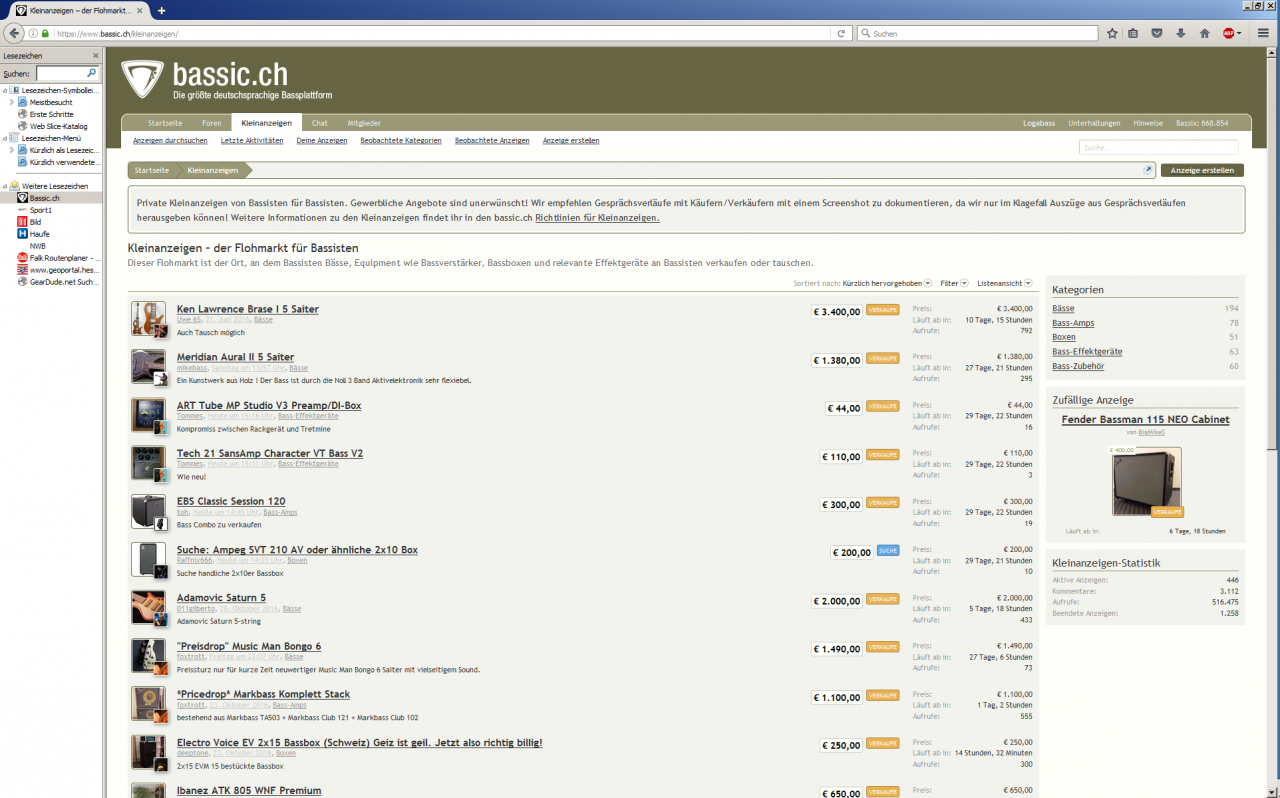Click the Fender Bassman cabinet thumbnail
The image size is (1280, 798).
1146,481
